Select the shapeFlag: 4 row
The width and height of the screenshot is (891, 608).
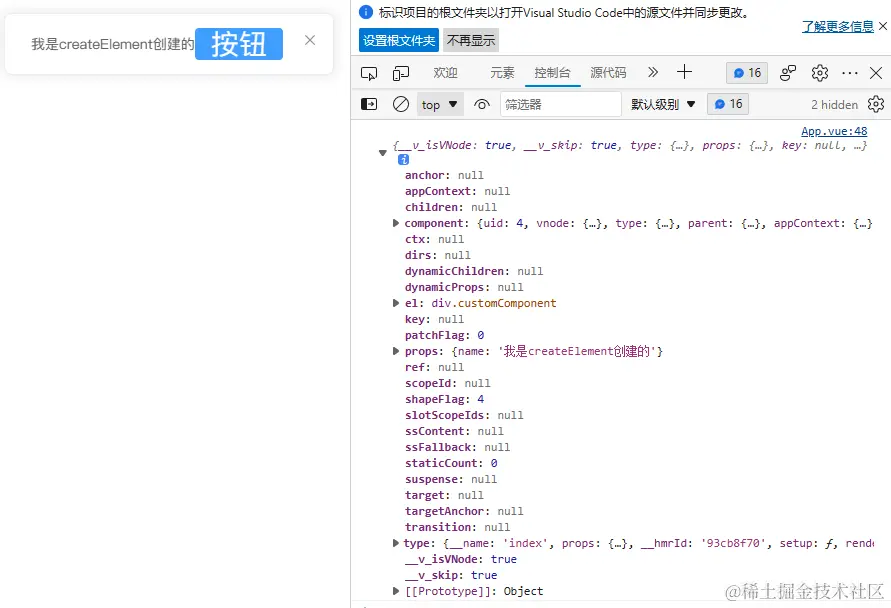click(444, 399)
